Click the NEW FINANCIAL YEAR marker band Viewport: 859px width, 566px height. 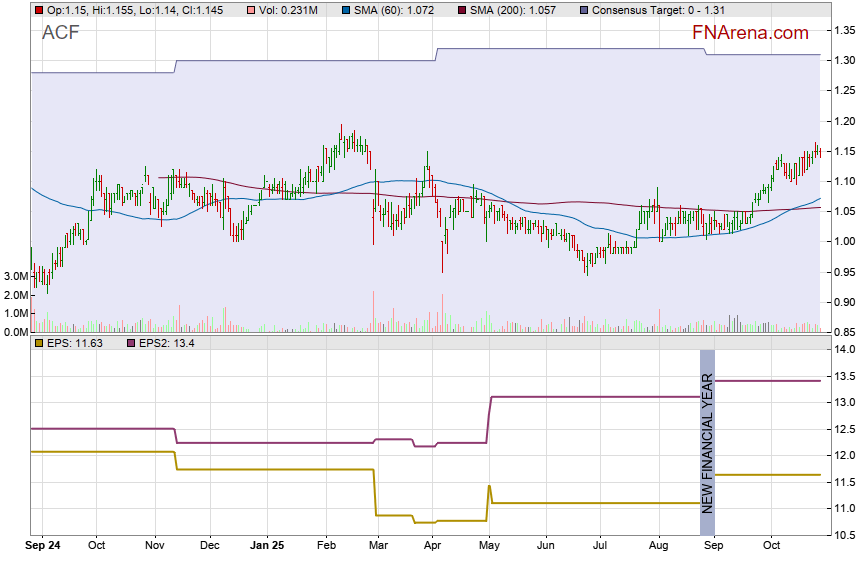point(707,442)
